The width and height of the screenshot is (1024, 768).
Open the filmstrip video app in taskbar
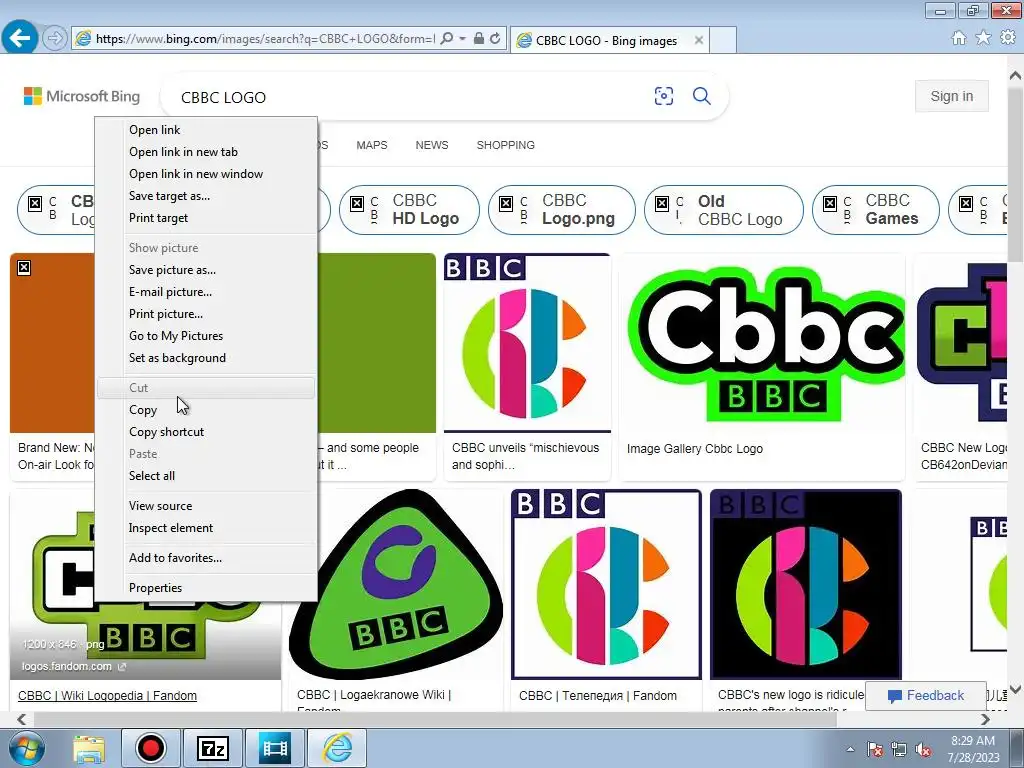275,748
